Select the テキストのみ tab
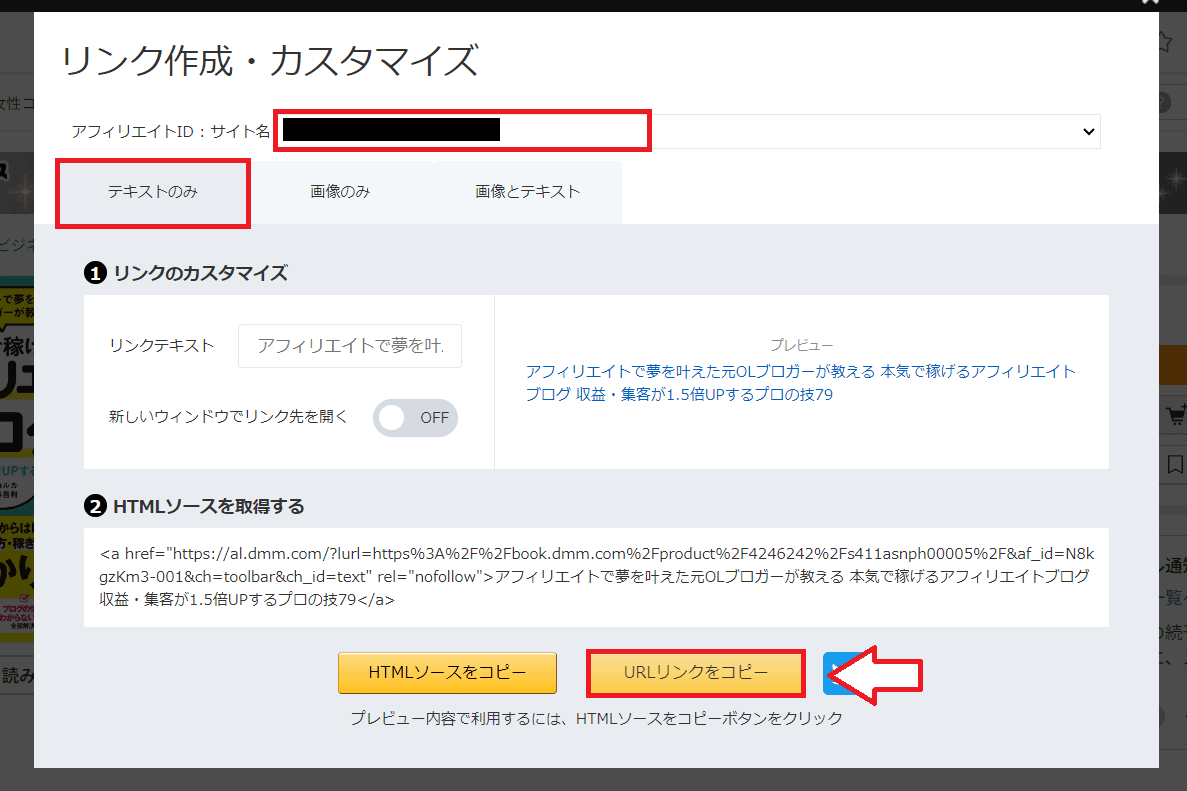 click(x=152, y=192)
